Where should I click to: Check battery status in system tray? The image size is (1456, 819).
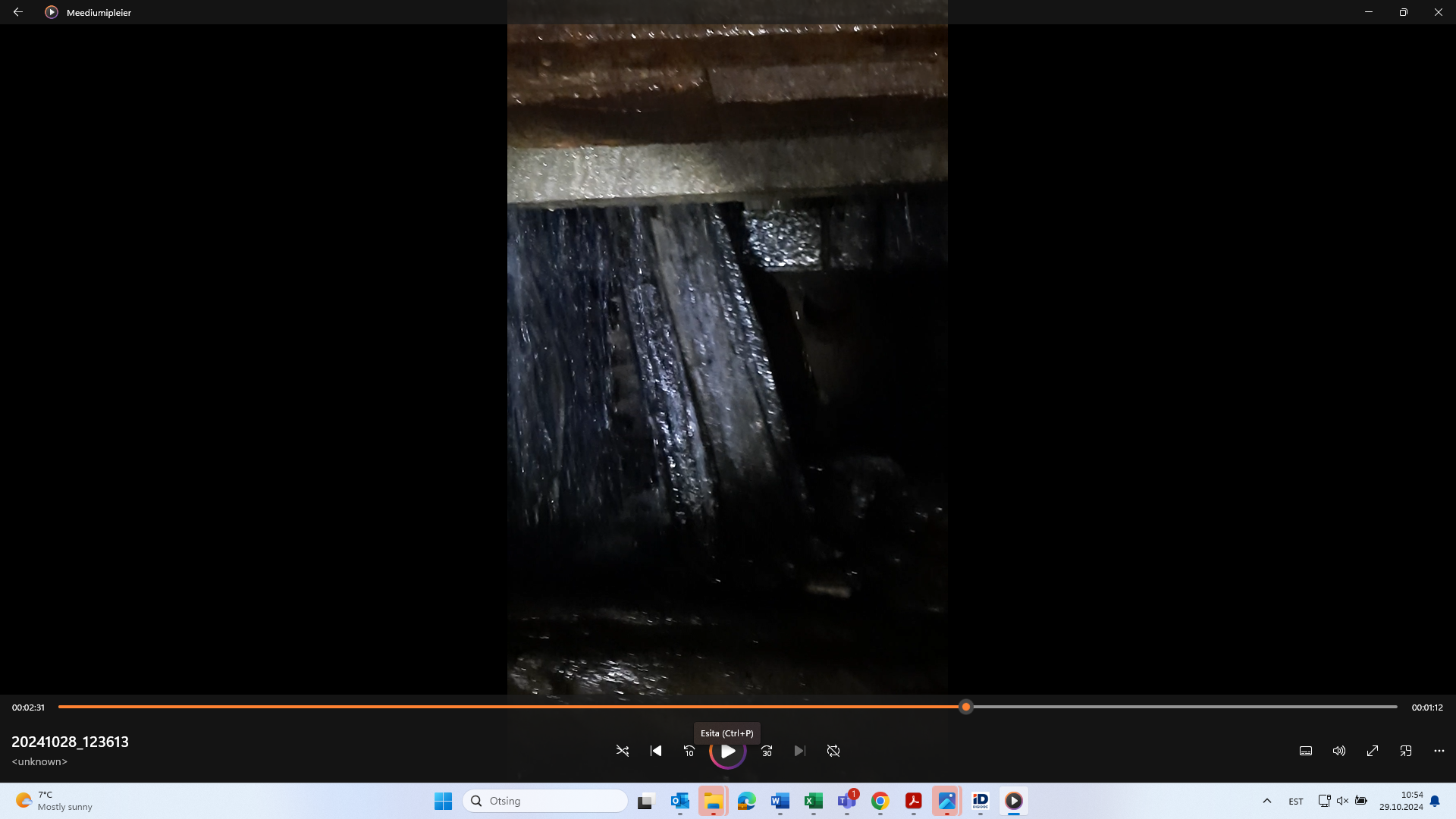pyautogui.click(x=1361, y=801)
